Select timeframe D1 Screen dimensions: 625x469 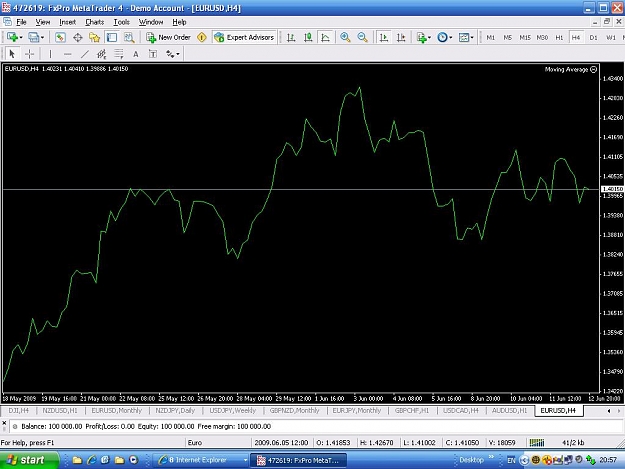point(593,37)
